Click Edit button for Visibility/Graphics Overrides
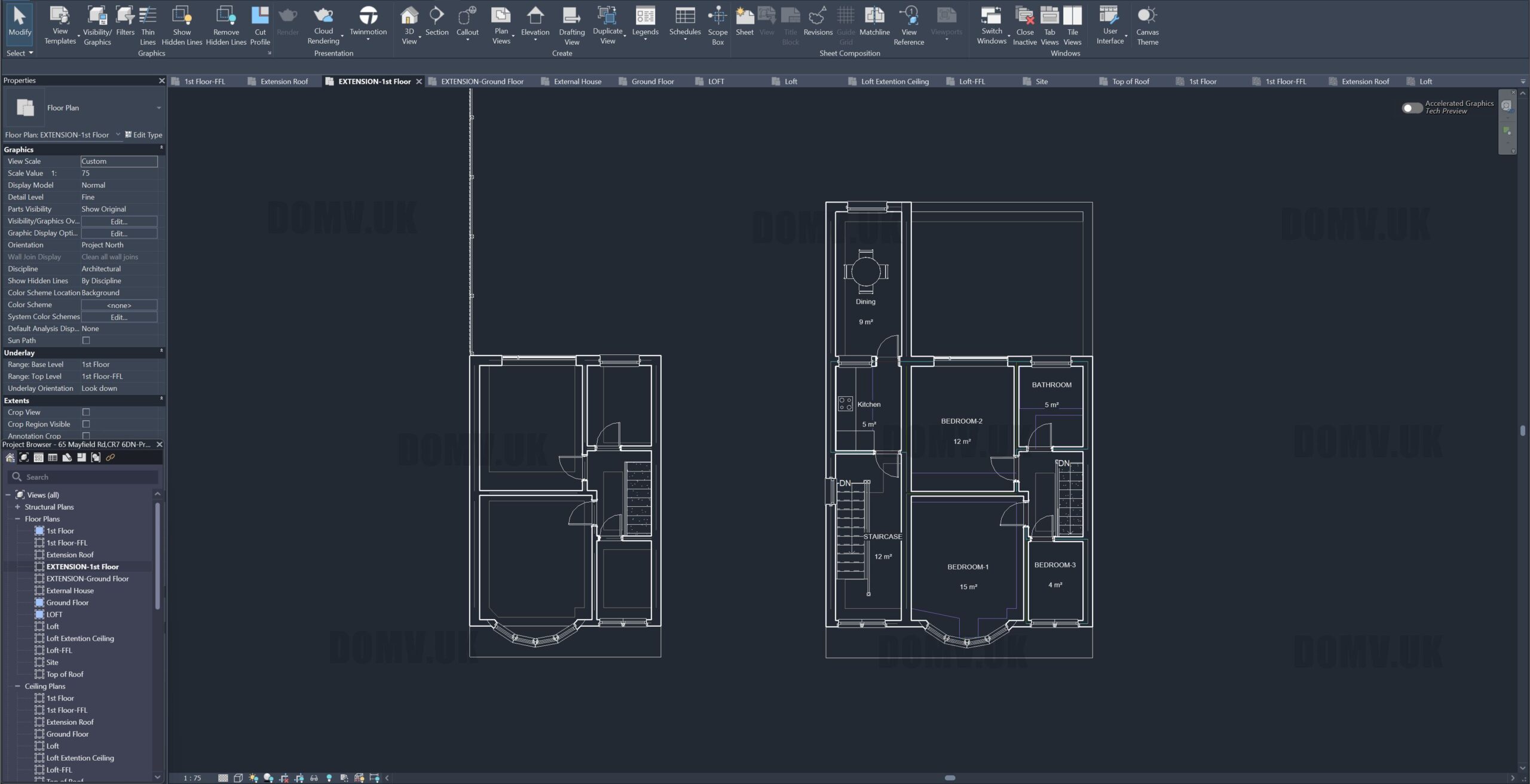This screenshot has width=1530, height=784. click(x=119, y=221)
